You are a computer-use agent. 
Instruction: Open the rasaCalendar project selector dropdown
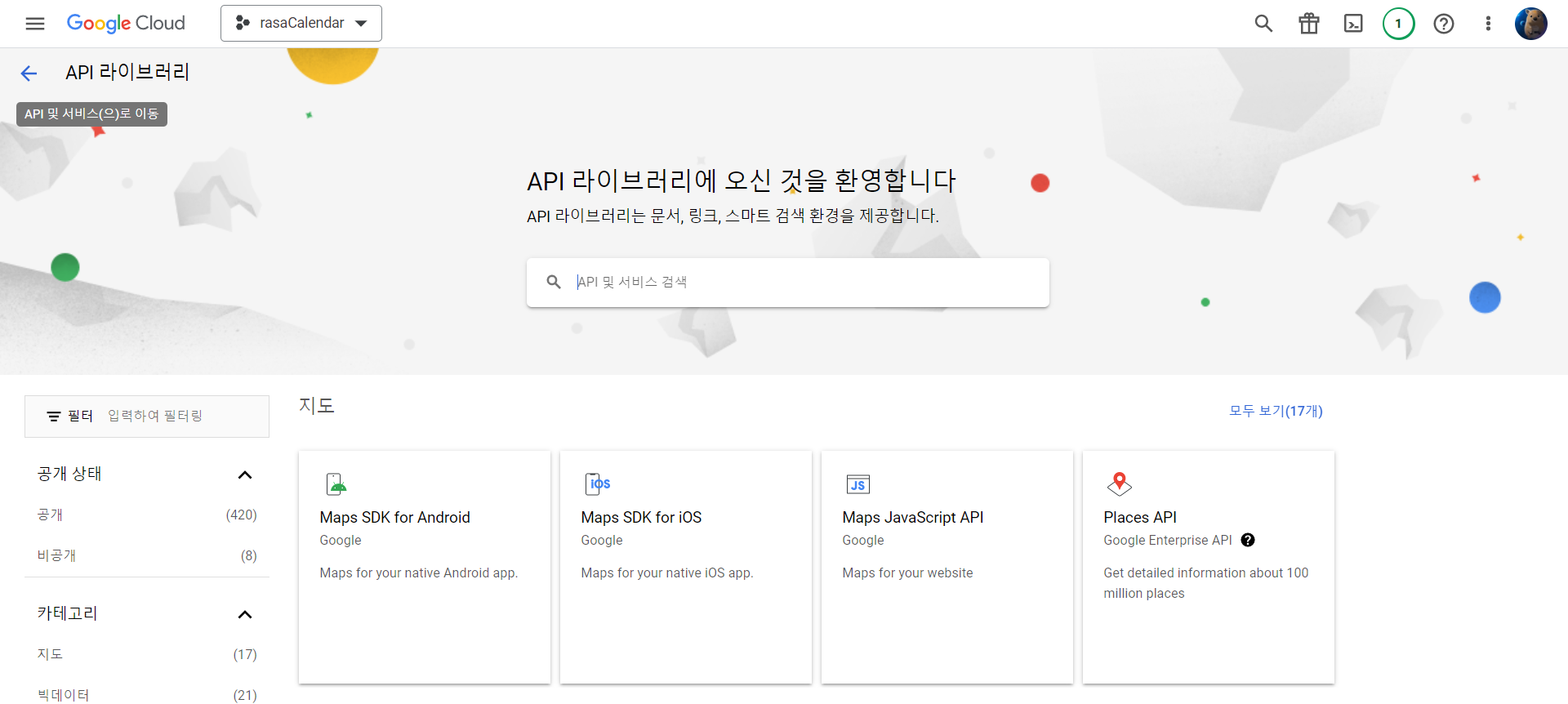coord(301,23)
